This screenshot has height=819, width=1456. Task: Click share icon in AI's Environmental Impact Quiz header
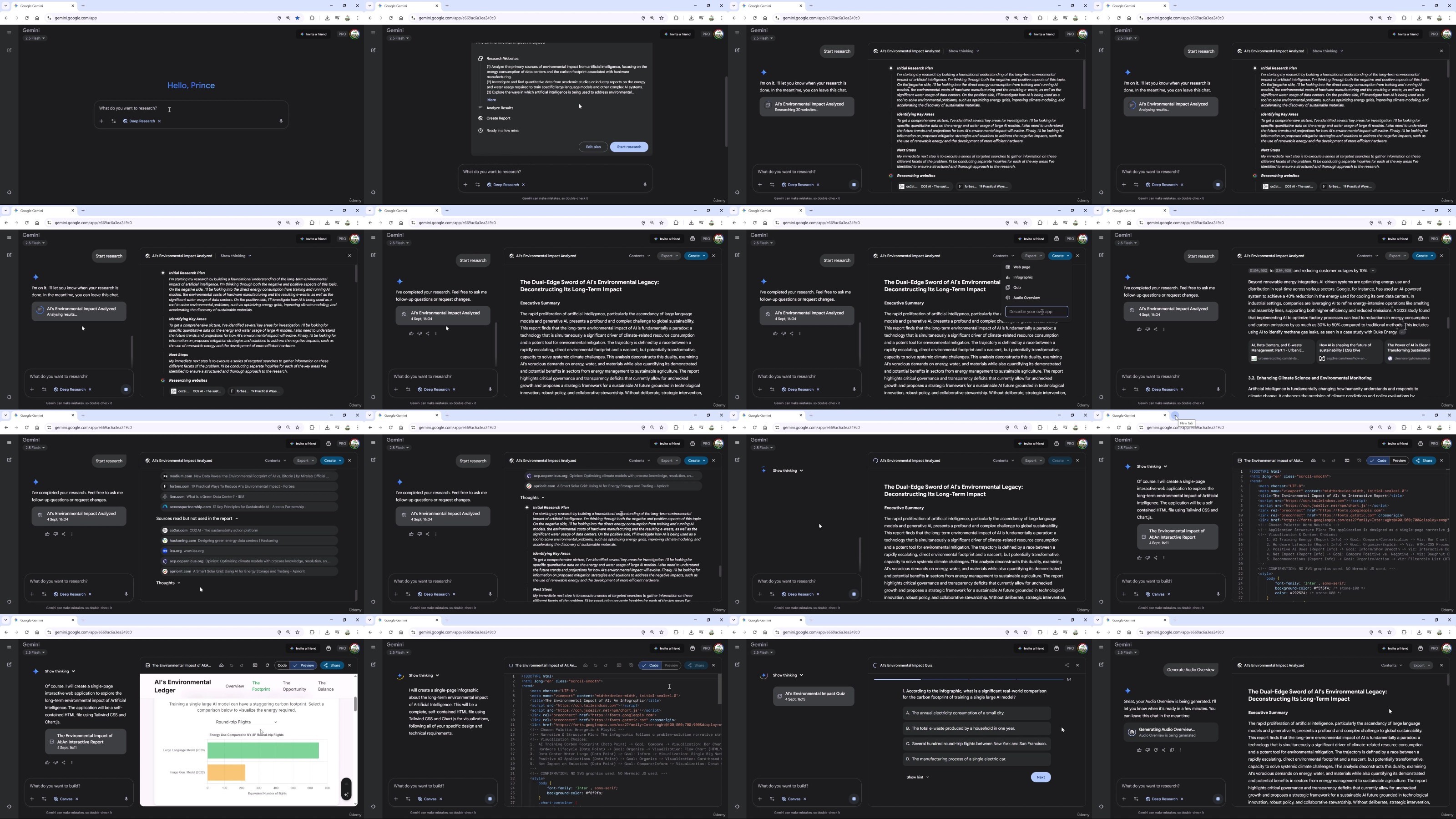click(x=1067, y=665)
